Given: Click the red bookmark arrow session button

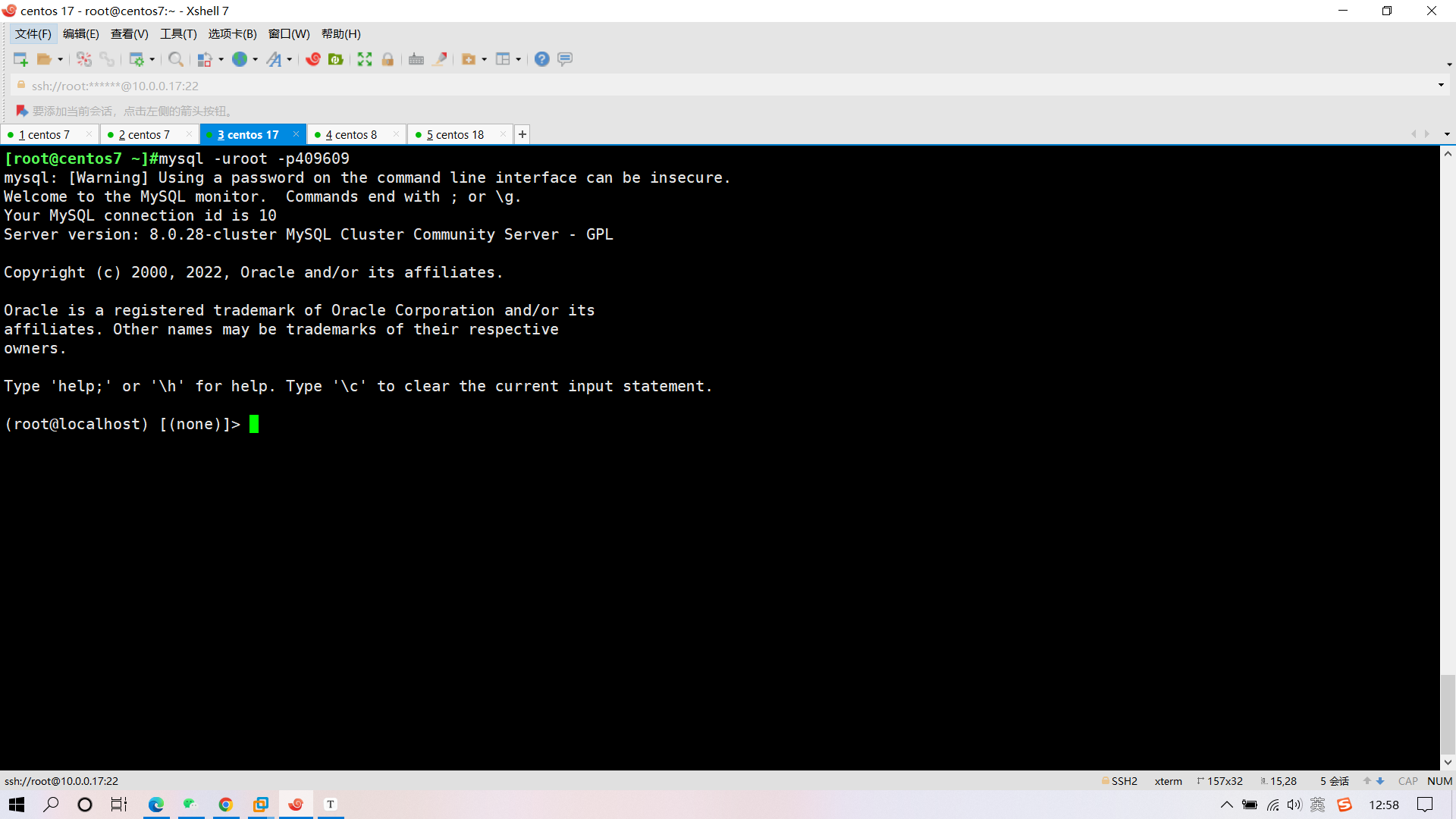Looking at the screenshot, I should pos(22,111).
